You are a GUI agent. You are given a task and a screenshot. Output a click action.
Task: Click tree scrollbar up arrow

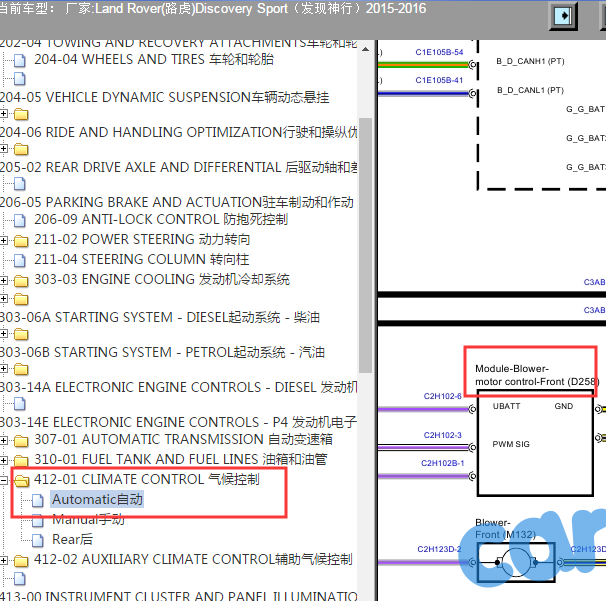point(365,49)
